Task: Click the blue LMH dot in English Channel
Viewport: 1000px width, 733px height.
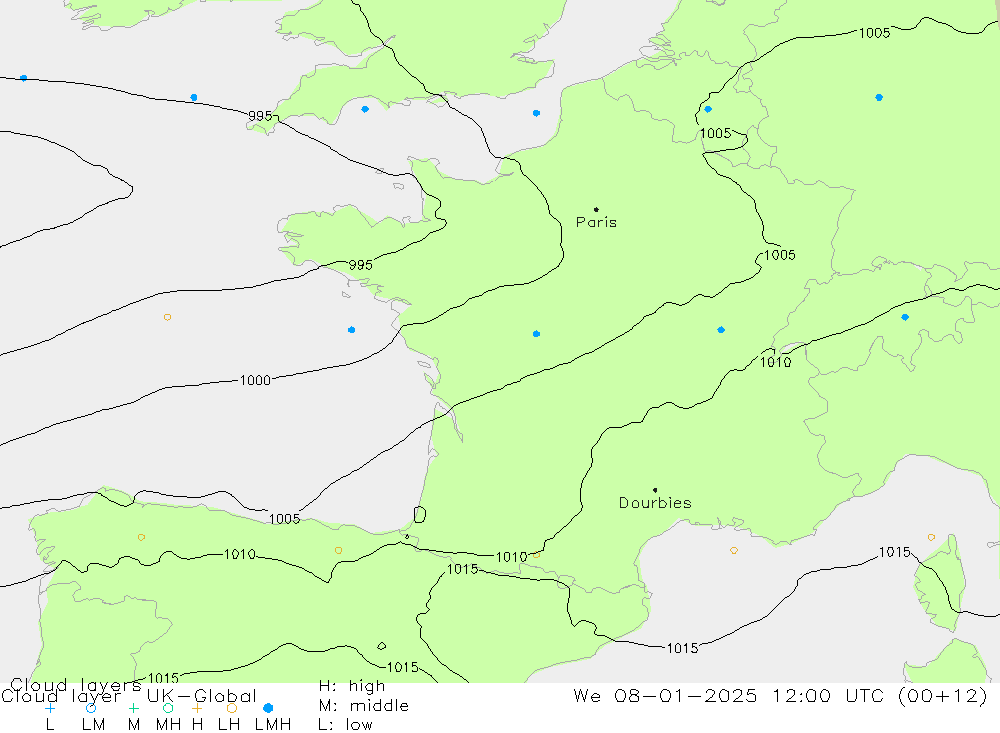Action: tap(536, 113)
